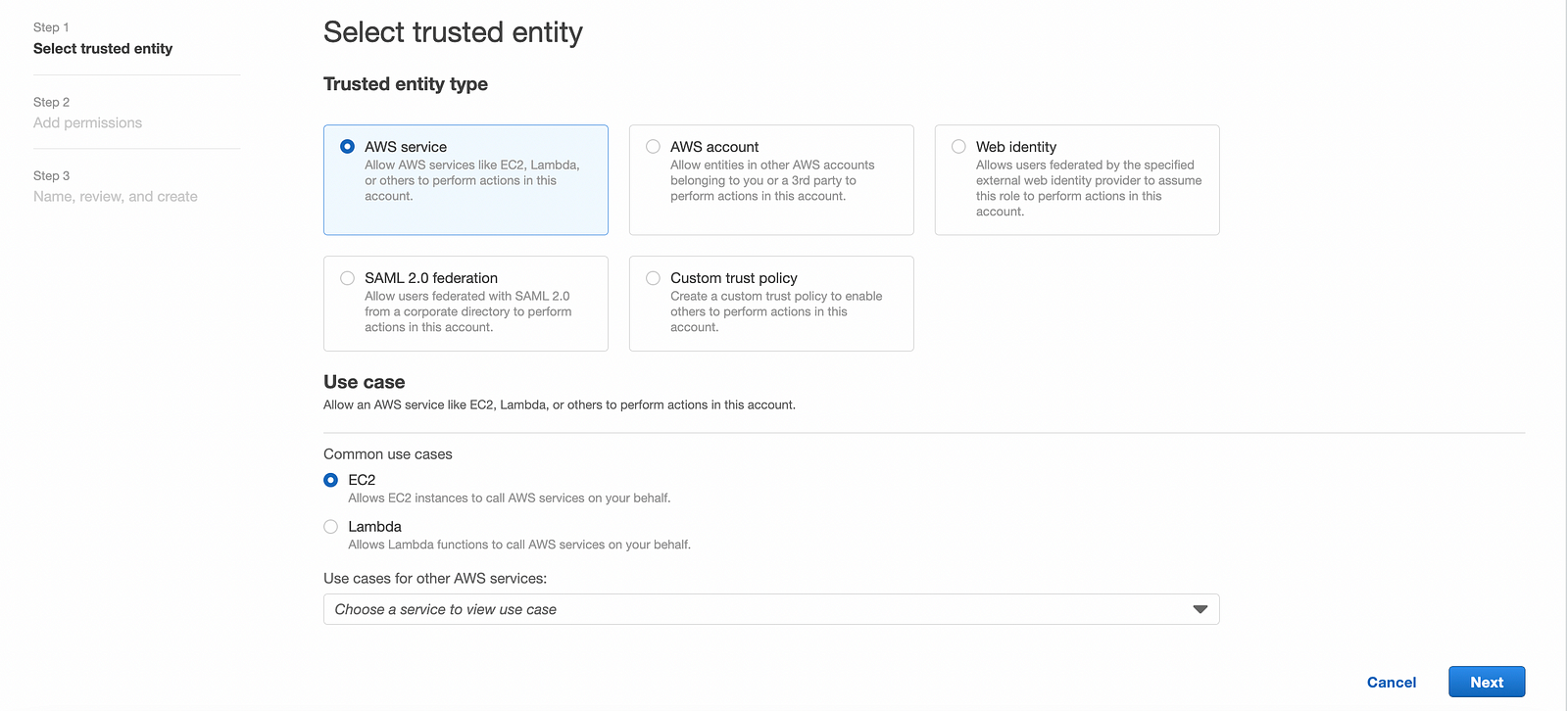
Task: Click the Web identity card description text
Action: tap(1089, 188)
